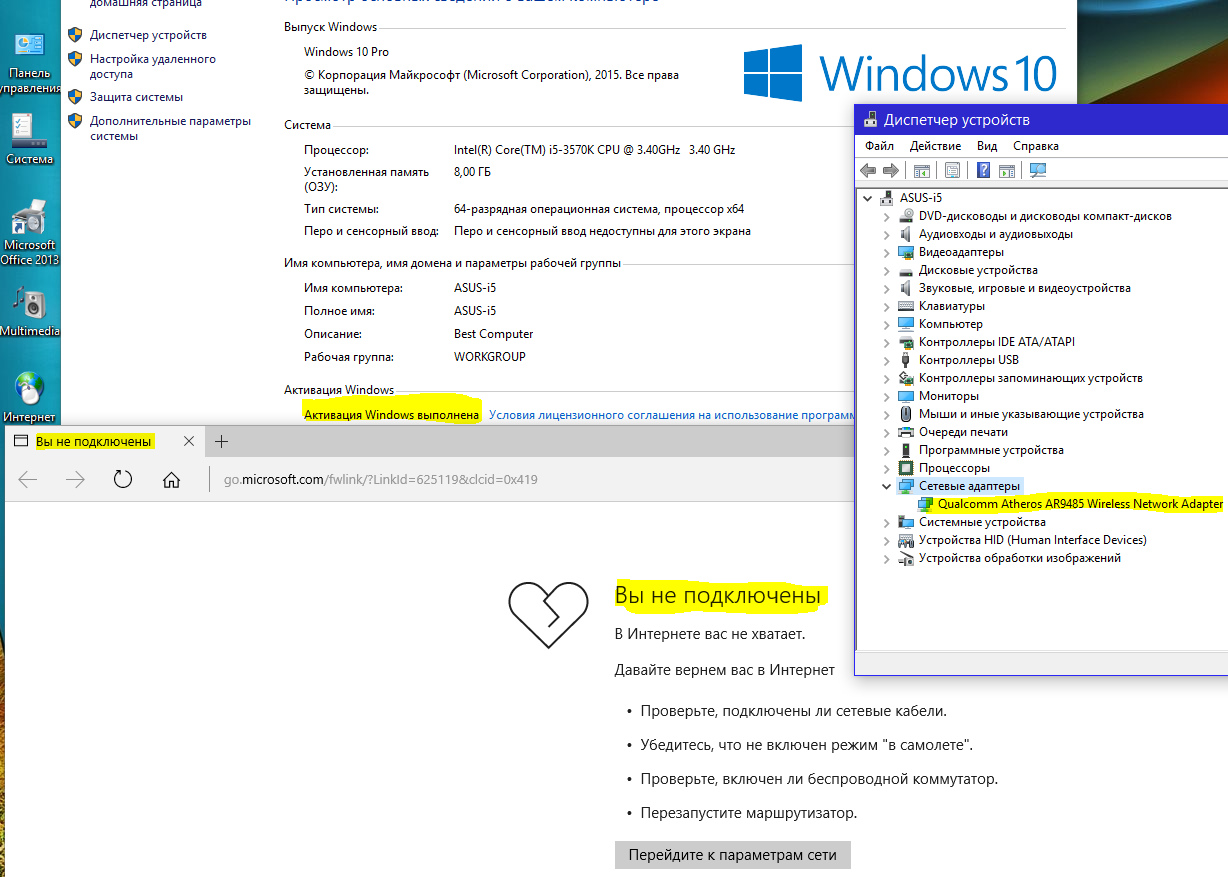Screen dimensions: 1228x877
Task: Open Панель управления desktop icon
Action: point(30,63)
